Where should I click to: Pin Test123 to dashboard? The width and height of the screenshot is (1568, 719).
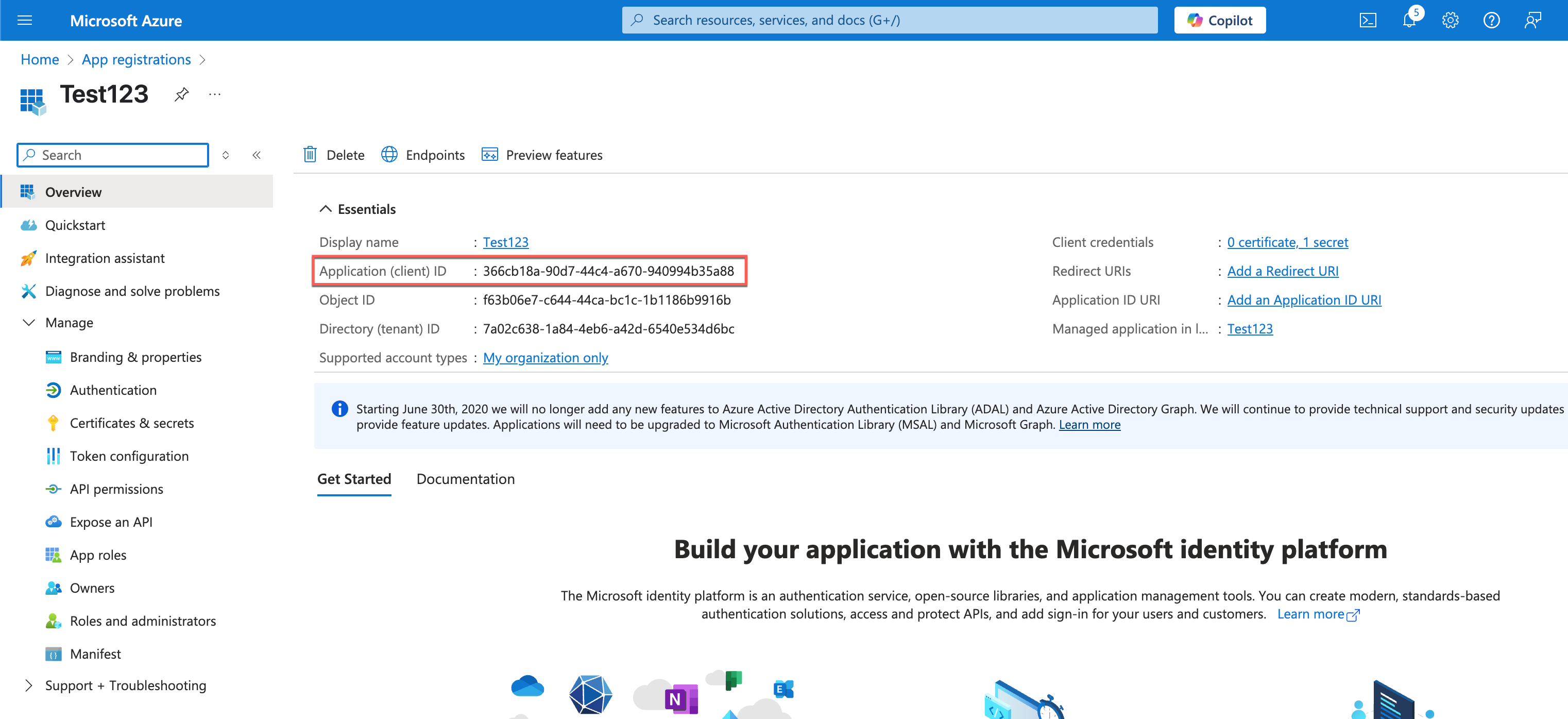[181, 94]
